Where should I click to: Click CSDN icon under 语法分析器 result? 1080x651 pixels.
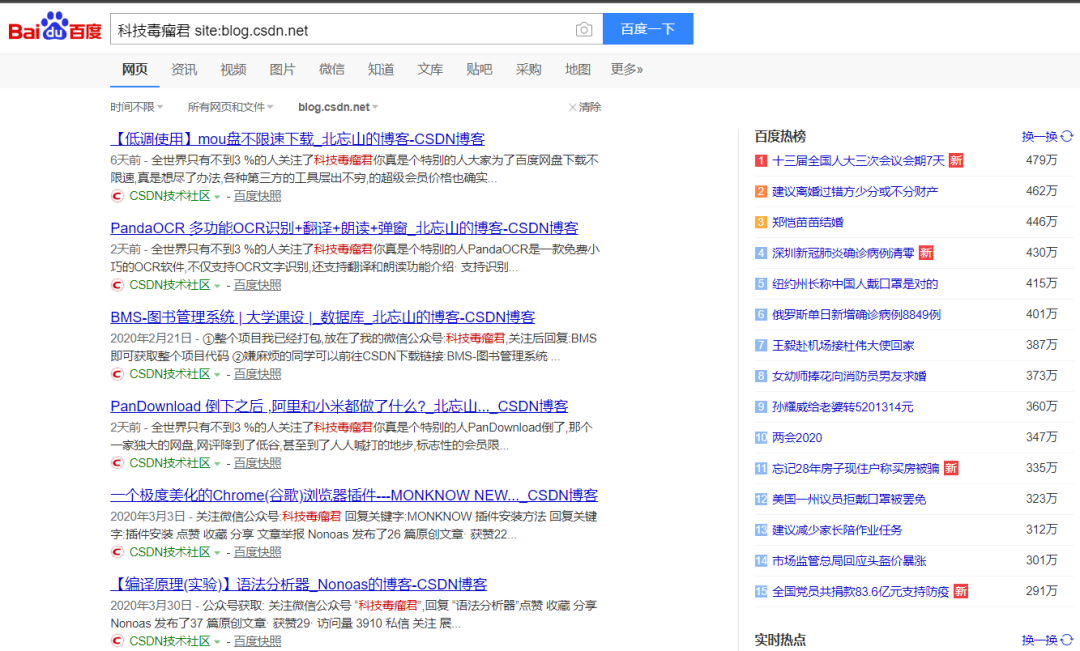click(x=117, y=641)
